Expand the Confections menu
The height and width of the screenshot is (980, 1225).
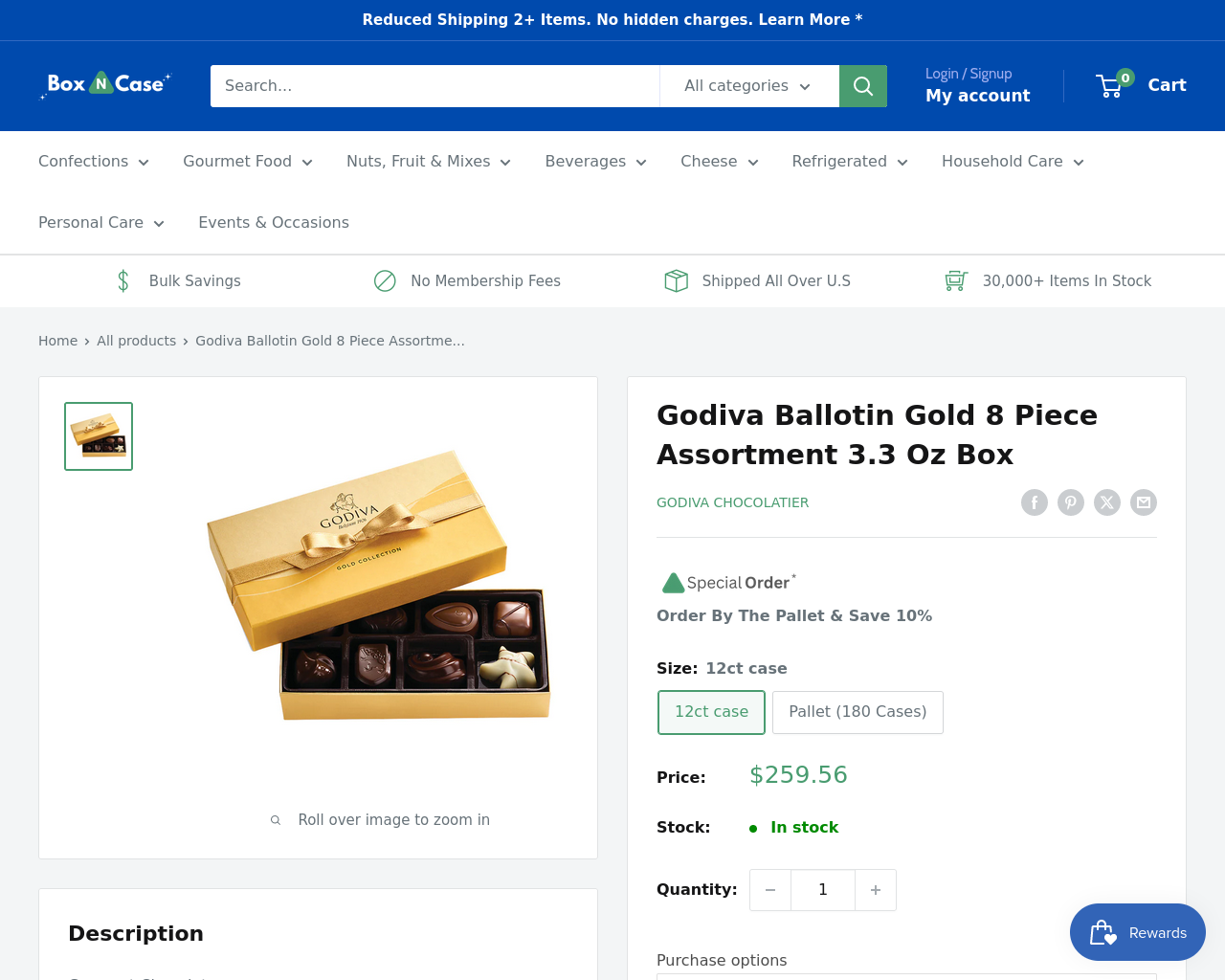(x=94, y=162)
